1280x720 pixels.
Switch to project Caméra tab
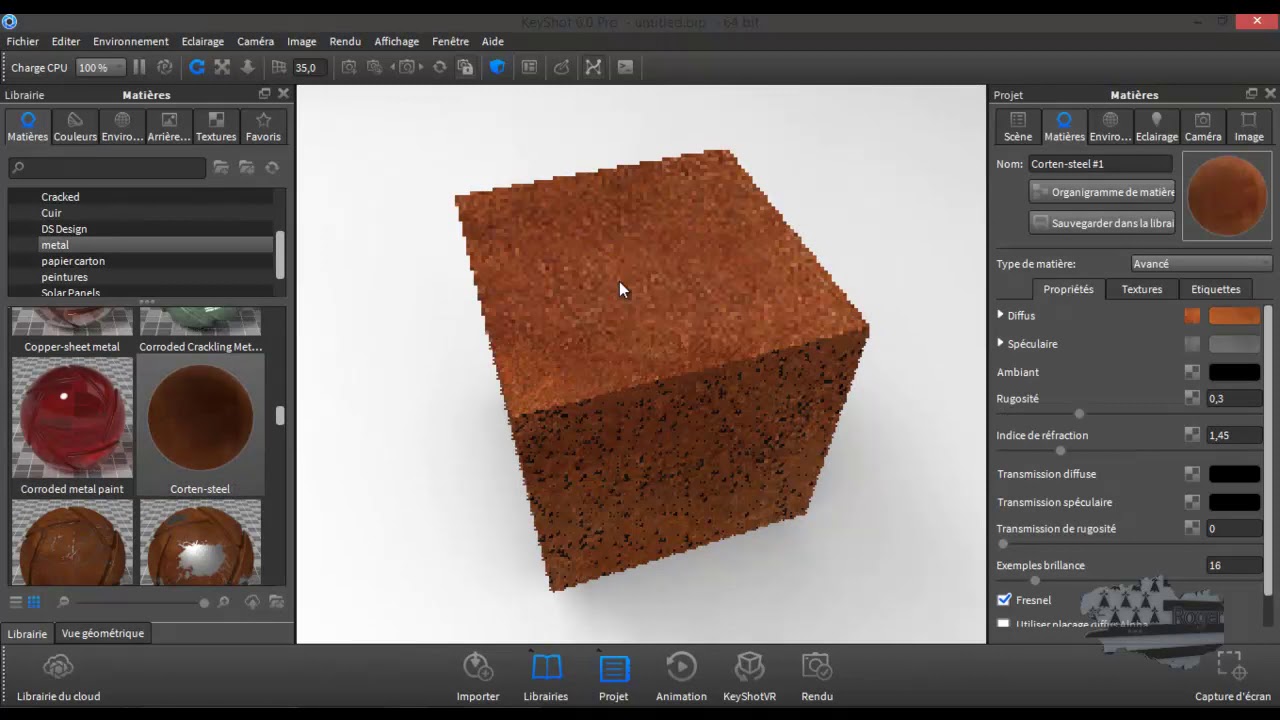coord(1203,127)
